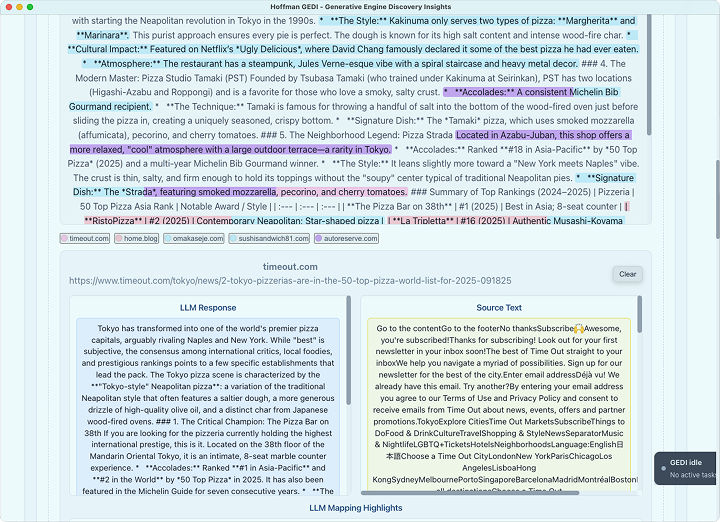This screenshot has height=522, width=720.
Task: Click the pink swatch on timeout.com chip
Action: click(x=65, y=239)
